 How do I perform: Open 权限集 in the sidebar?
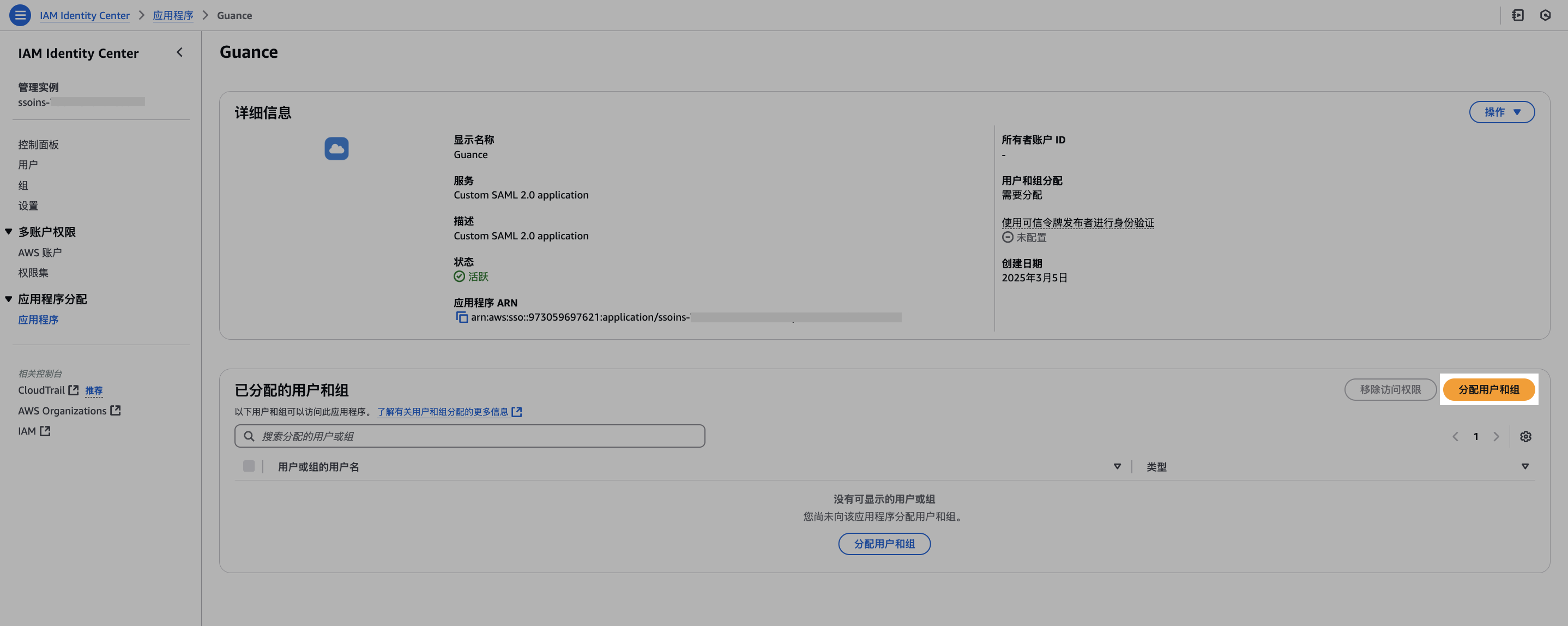[33, 273]
